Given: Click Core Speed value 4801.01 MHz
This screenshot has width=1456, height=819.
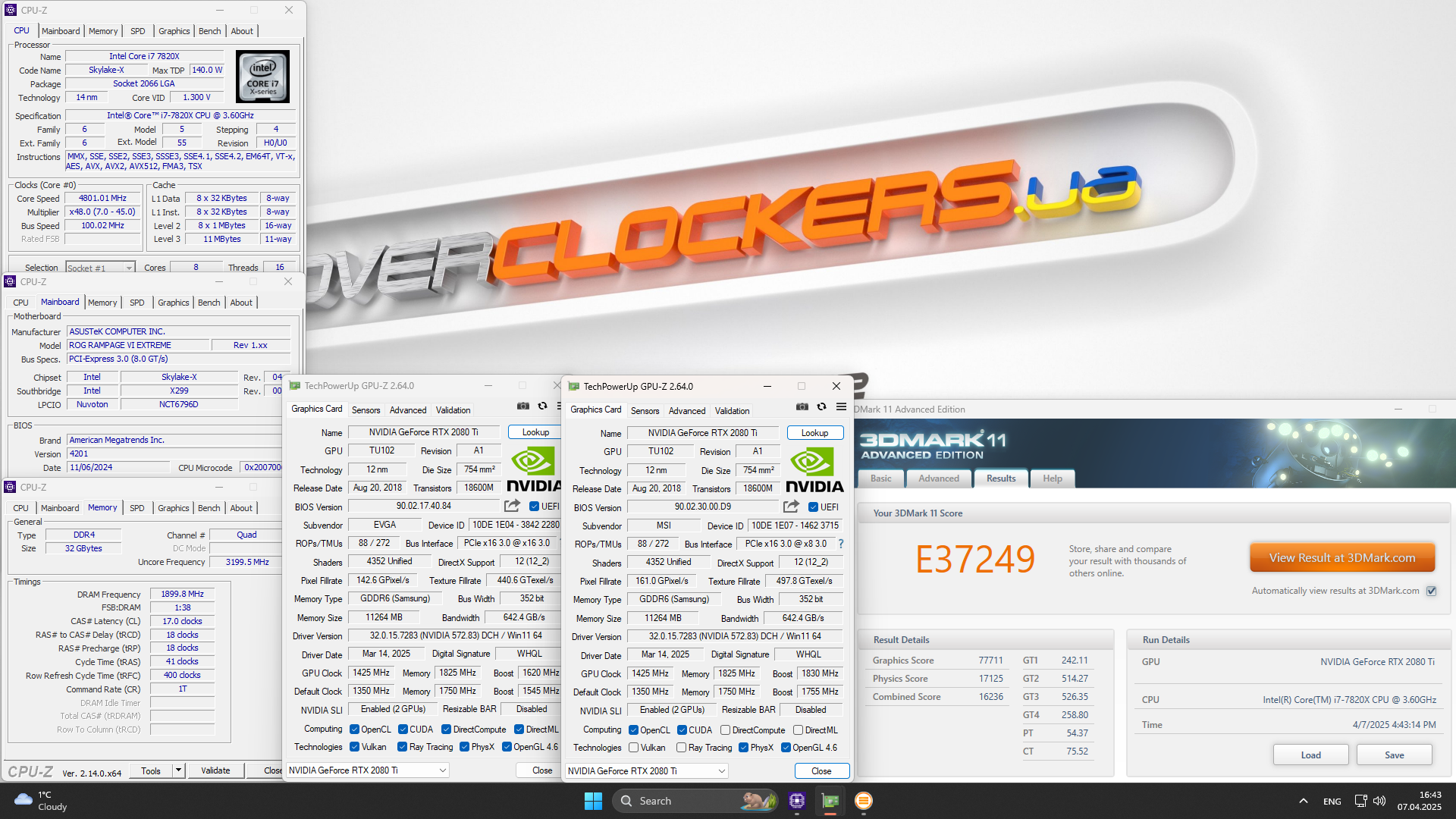Looking at the screenshot, I should tap(103, 198).
